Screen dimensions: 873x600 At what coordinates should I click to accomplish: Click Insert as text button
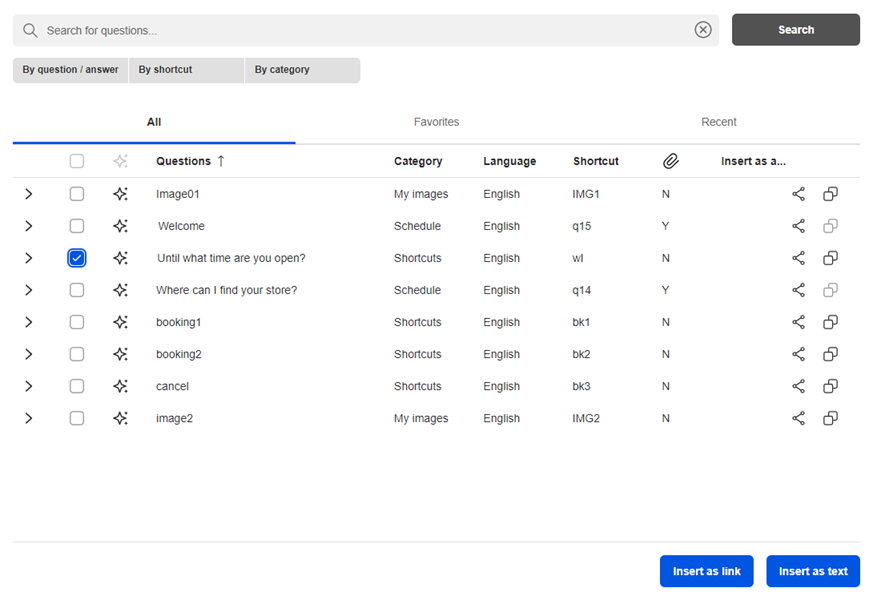pyautogui.click(x=813, y=571)
